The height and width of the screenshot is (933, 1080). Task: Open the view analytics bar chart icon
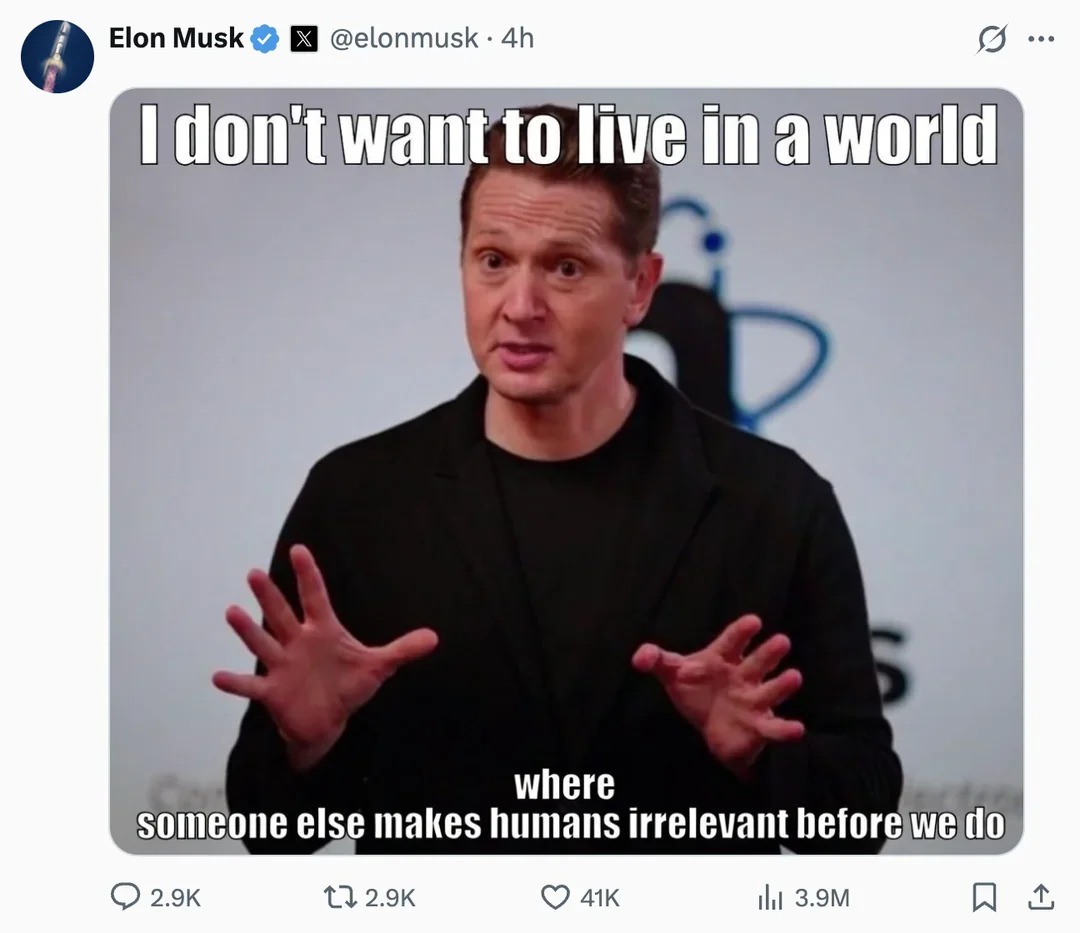(770, 898)
